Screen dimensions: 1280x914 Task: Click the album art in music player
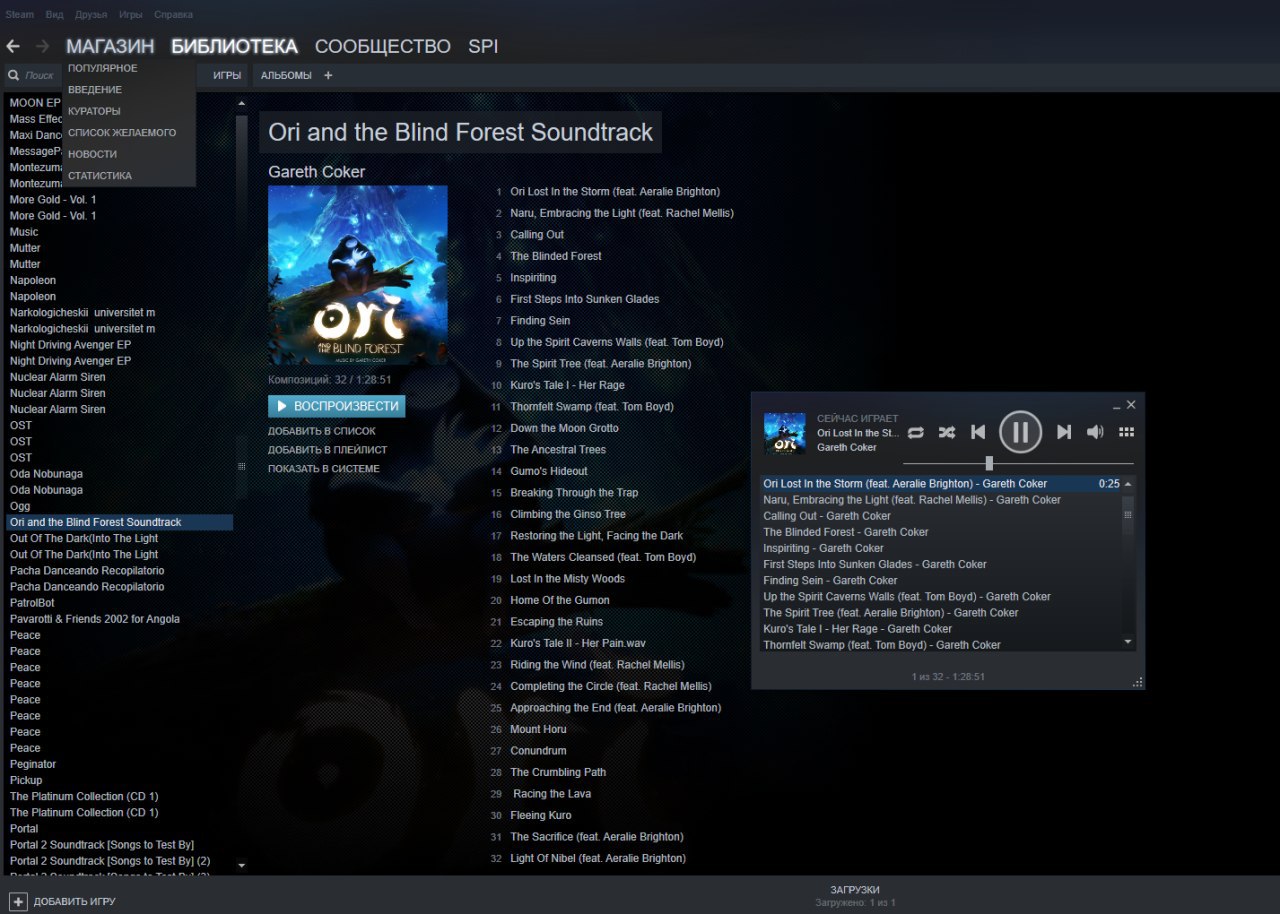click(x=785, y=433)
